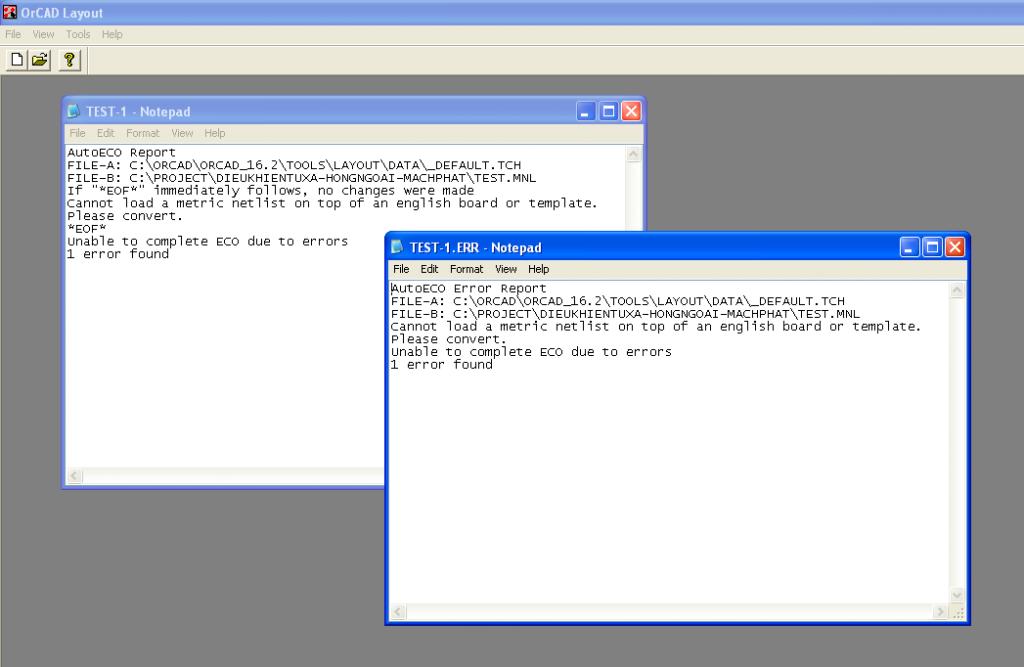Open File menu in TEST-1 Notepad
Image resolution: width=1024 pixels, height=667 pixels.
[77, 133]
